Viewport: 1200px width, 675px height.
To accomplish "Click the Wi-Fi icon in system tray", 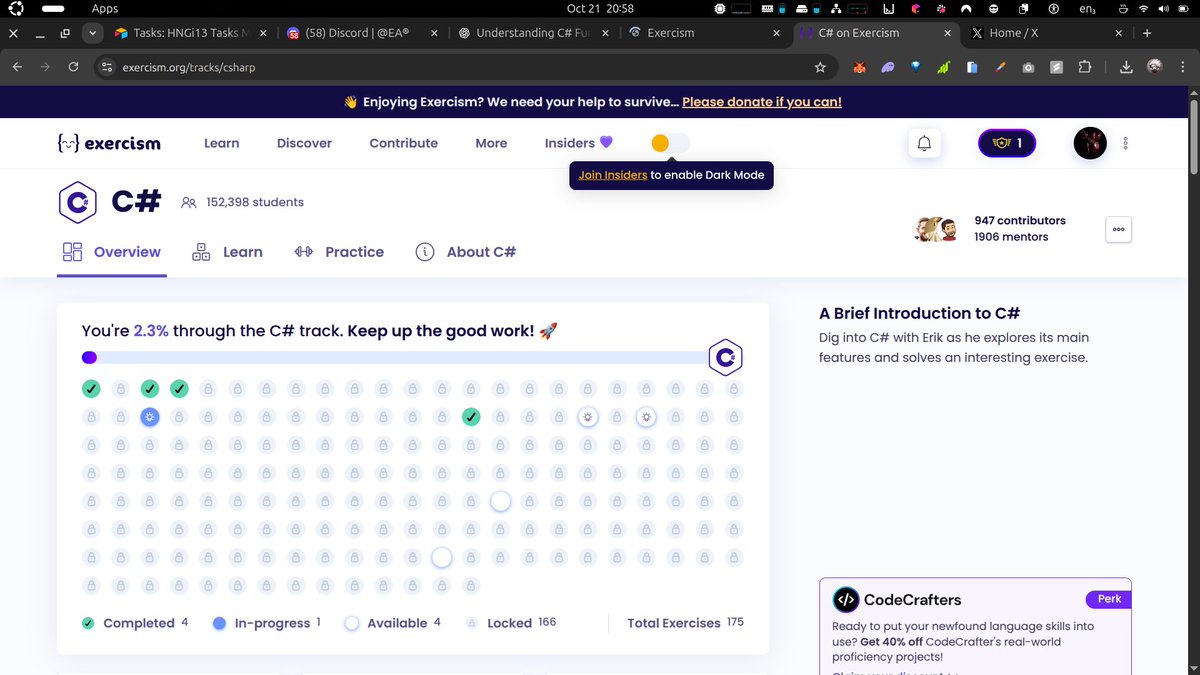I will pyautogui.click(x=1143, y=8).
